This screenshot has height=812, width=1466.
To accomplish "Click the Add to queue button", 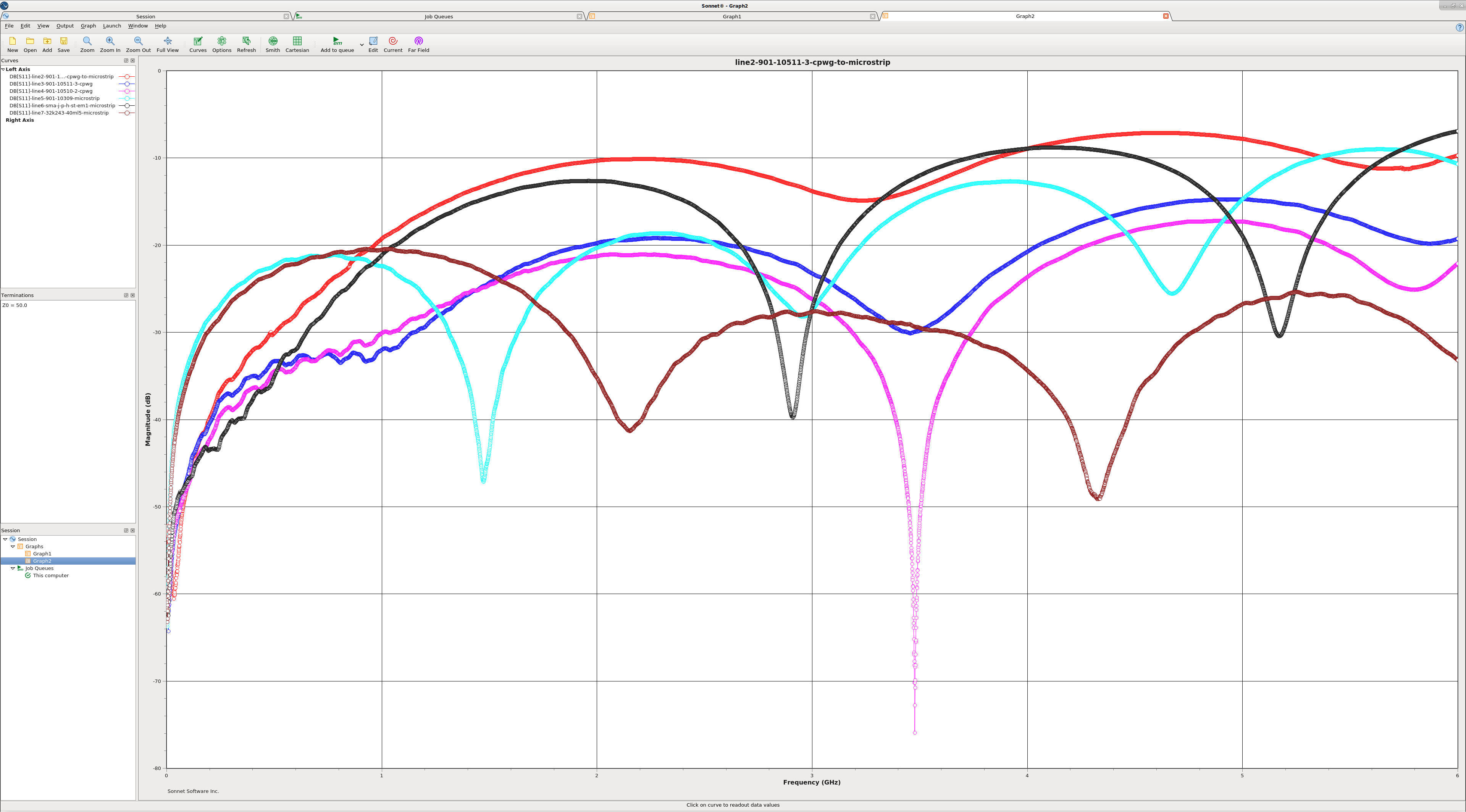I will click(x=337, y=44).
